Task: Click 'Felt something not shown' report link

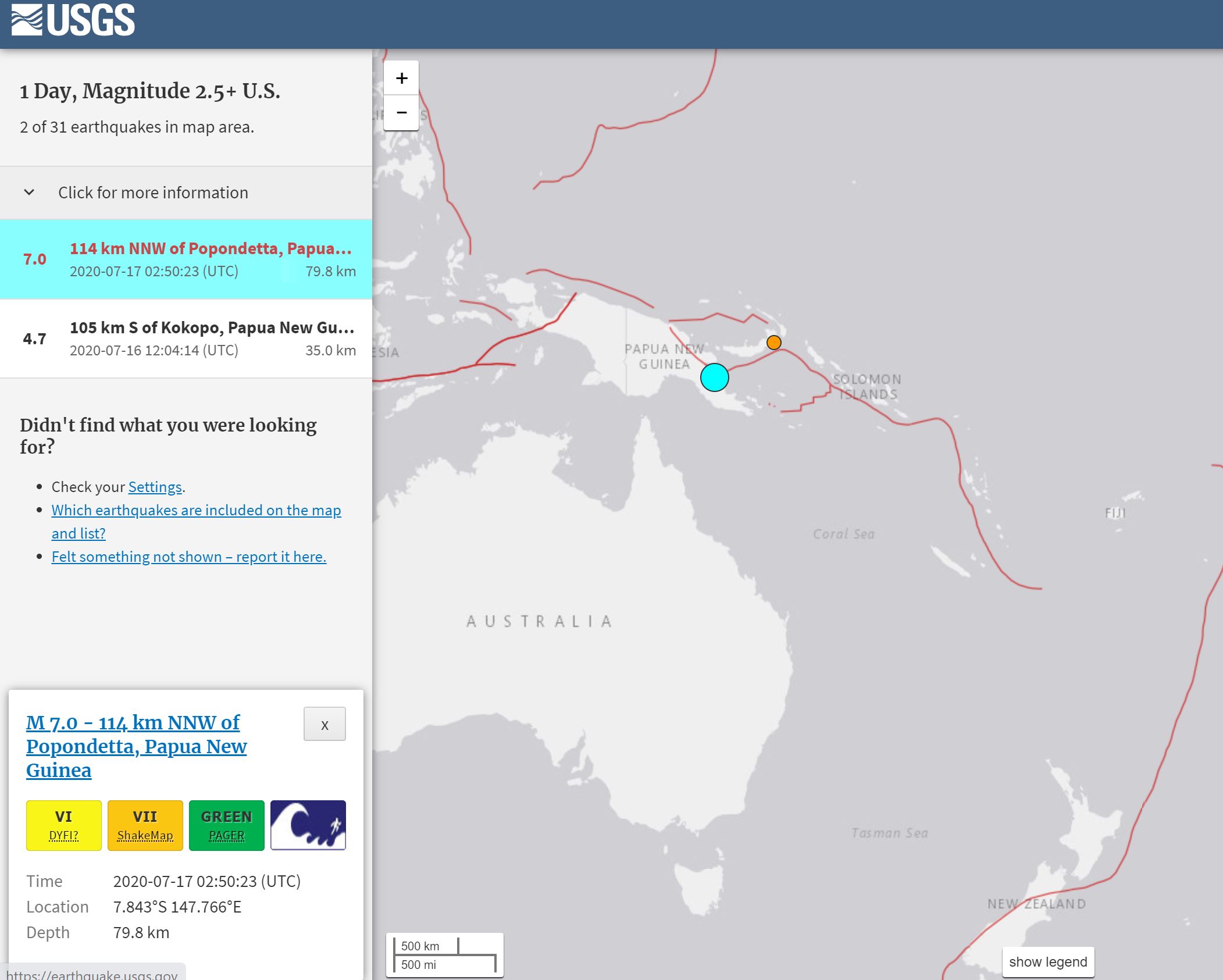Action: [188, 557]
